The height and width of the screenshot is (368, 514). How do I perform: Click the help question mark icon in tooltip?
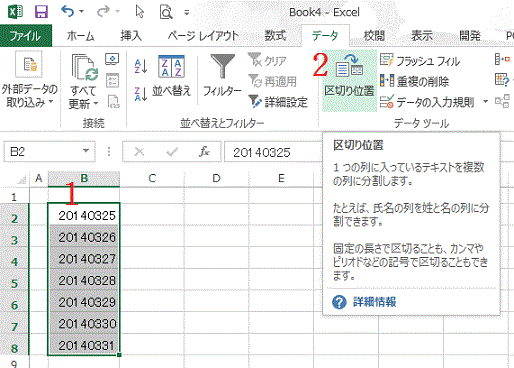tap(339, 302)
